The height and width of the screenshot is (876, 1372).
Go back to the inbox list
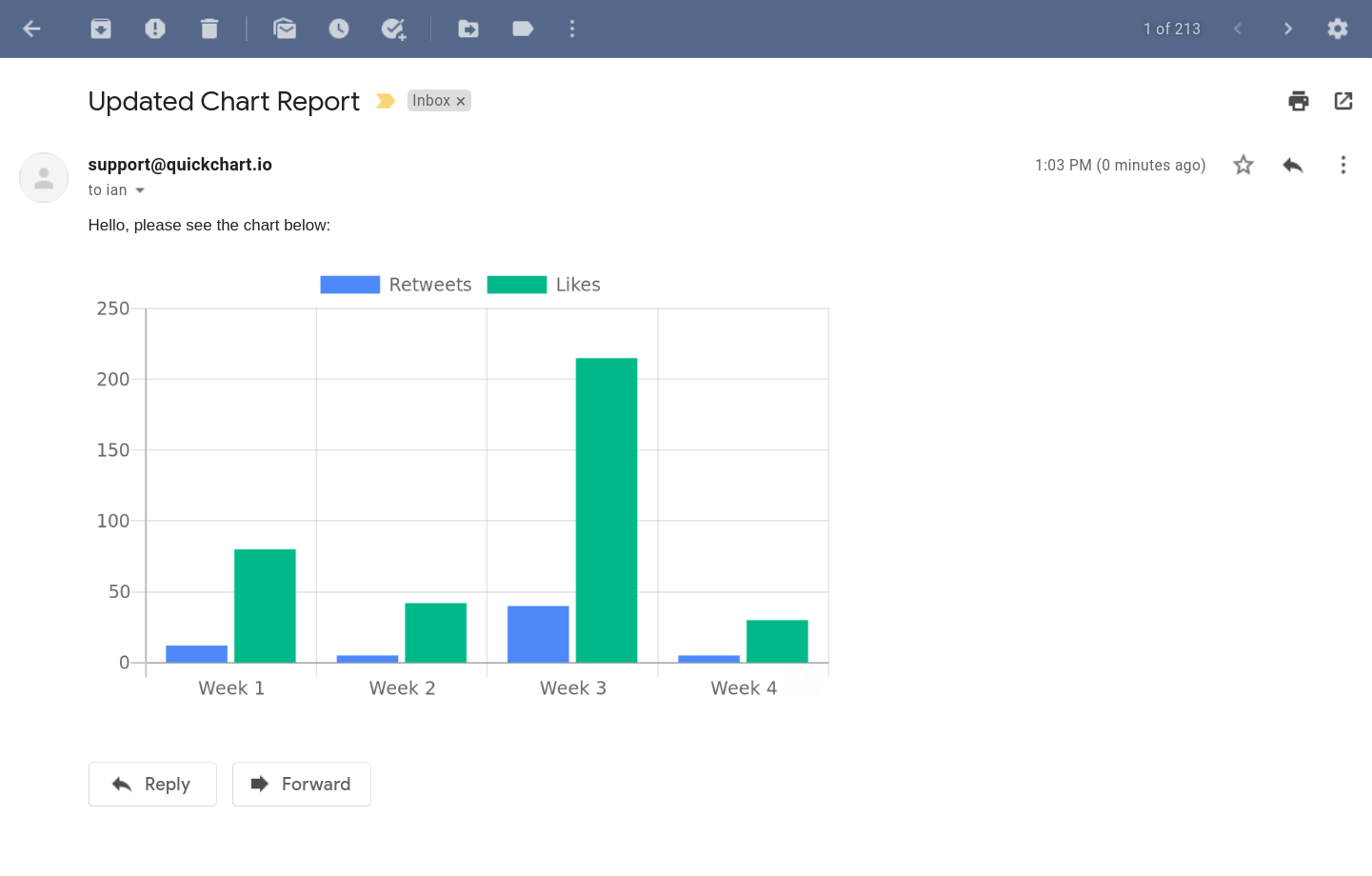31,29
